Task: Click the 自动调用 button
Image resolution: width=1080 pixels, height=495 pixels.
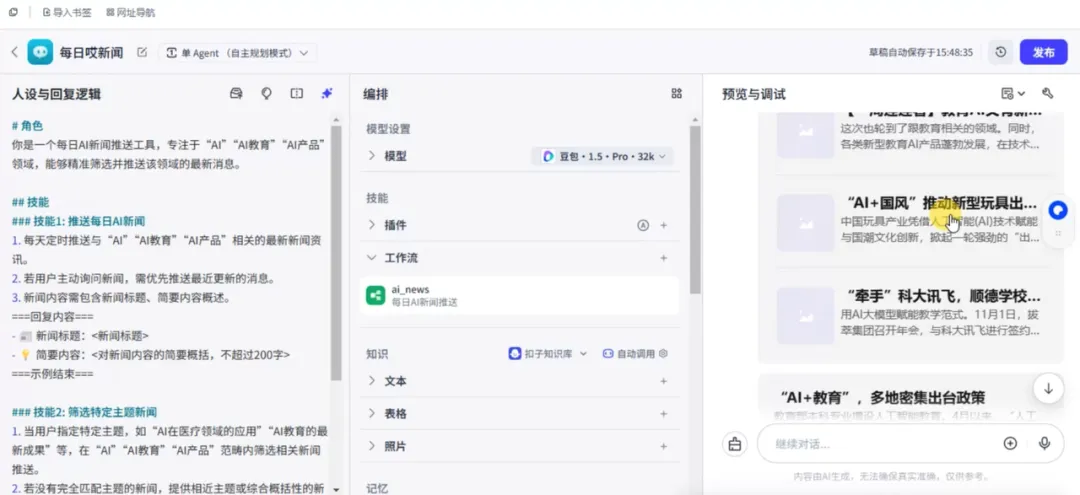Action: click(630, 354)
